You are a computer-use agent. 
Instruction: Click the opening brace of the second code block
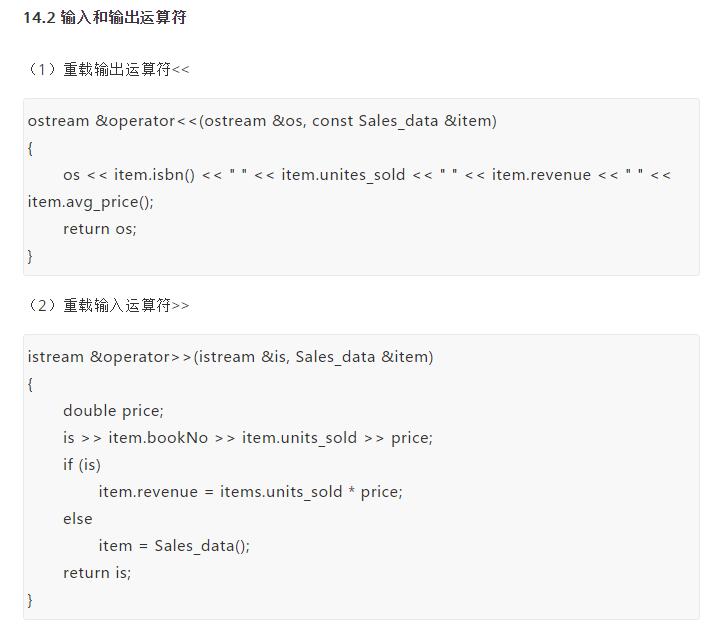coord(30,385)
